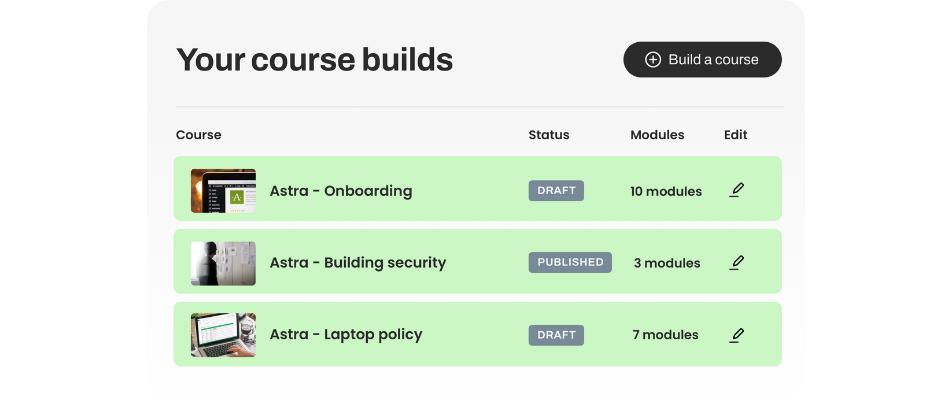952x400 pixels.
Task: Click the Astra - Onboarding course title
Action: point(341,191)
